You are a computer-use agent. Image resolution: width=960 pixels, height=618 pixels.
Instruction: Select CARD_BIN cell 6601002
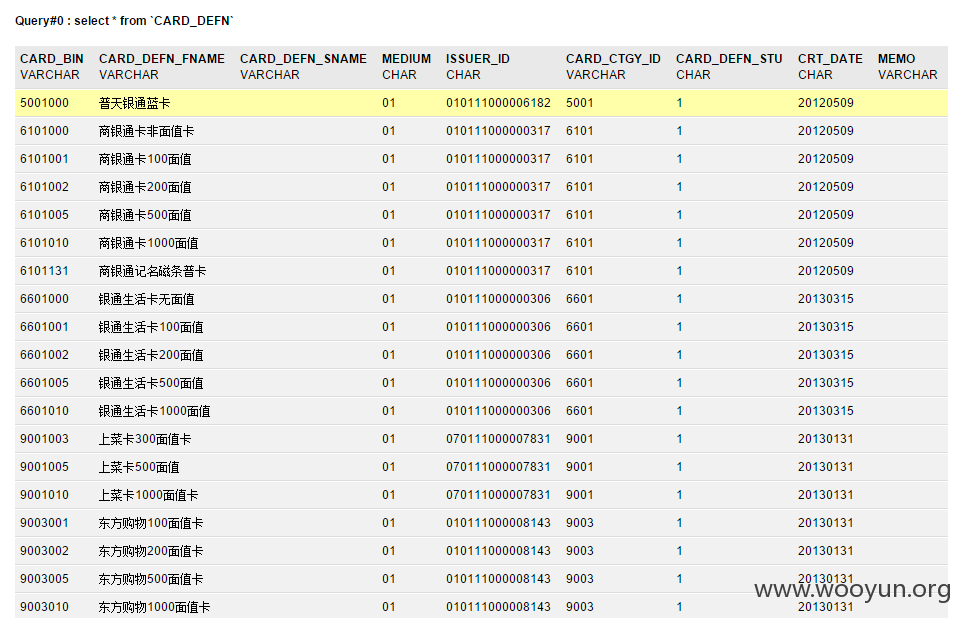coord(44,355)
